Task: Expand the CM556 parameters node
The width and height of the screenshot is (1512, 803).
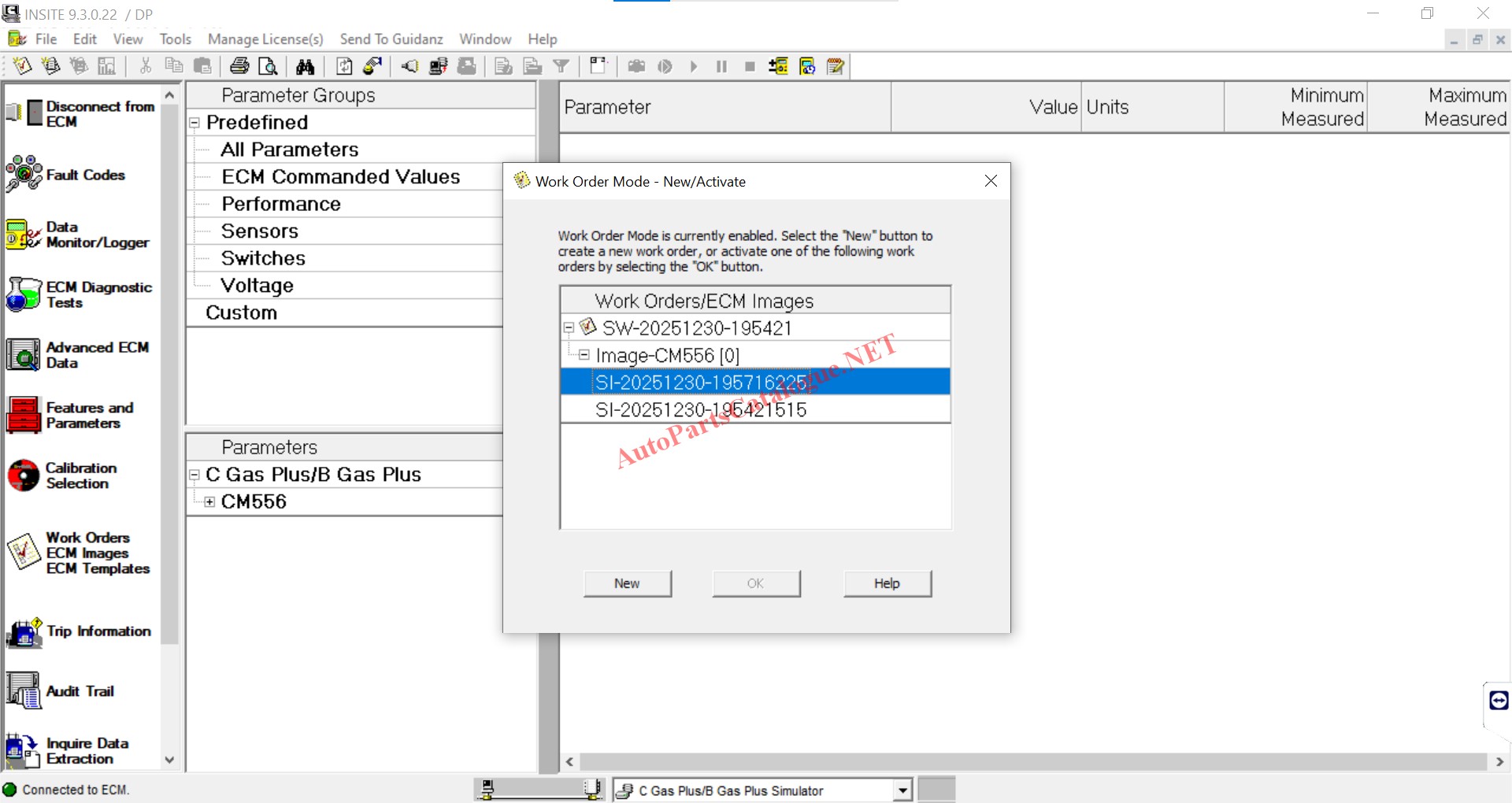Action: (x=209, y=502)
